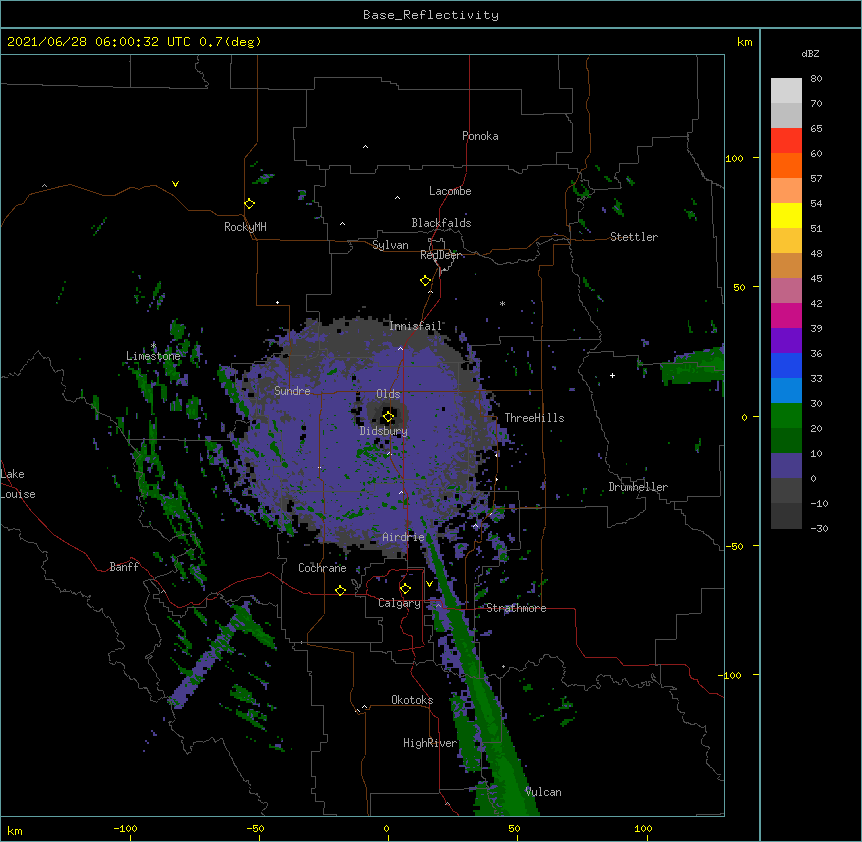Choose the purple 36-39 dBZ swatch
Viewport: 862px width, 842px height.
pyautogui.click(x=786, y=341)
